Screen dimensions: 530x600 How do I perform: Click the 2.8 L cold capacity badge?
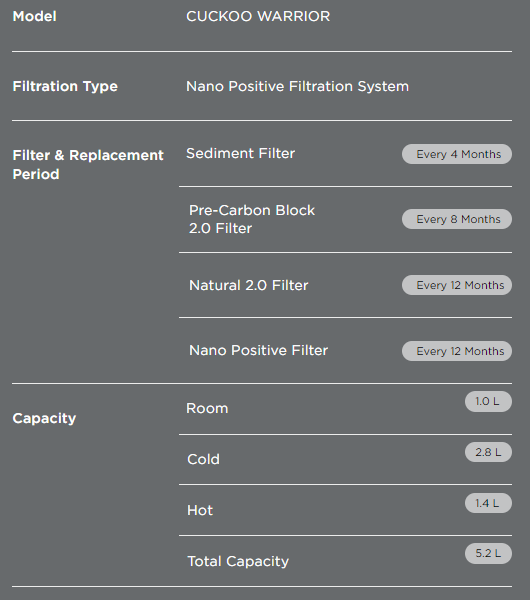click(x=488, y=452)
